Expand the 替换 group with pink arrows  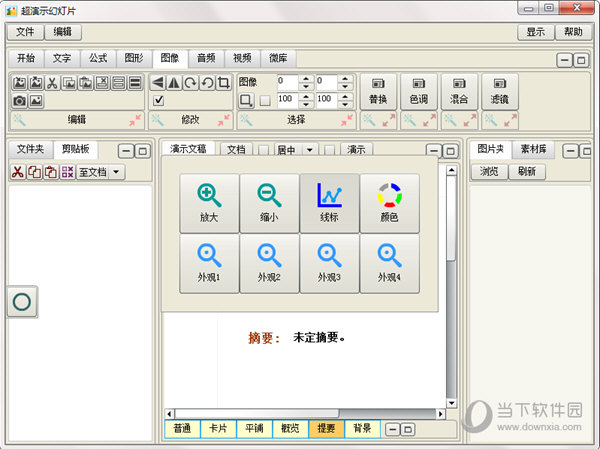pyautogui.click(x=389, y=120)
